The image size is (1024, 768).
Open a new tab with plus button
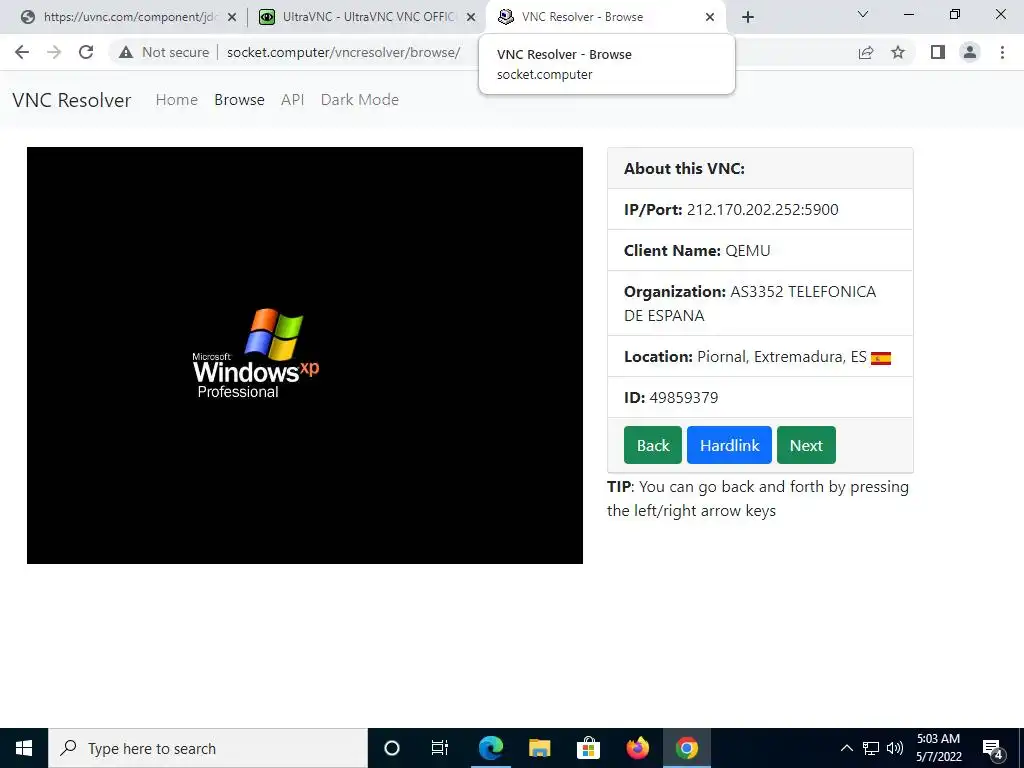point(748,17)
